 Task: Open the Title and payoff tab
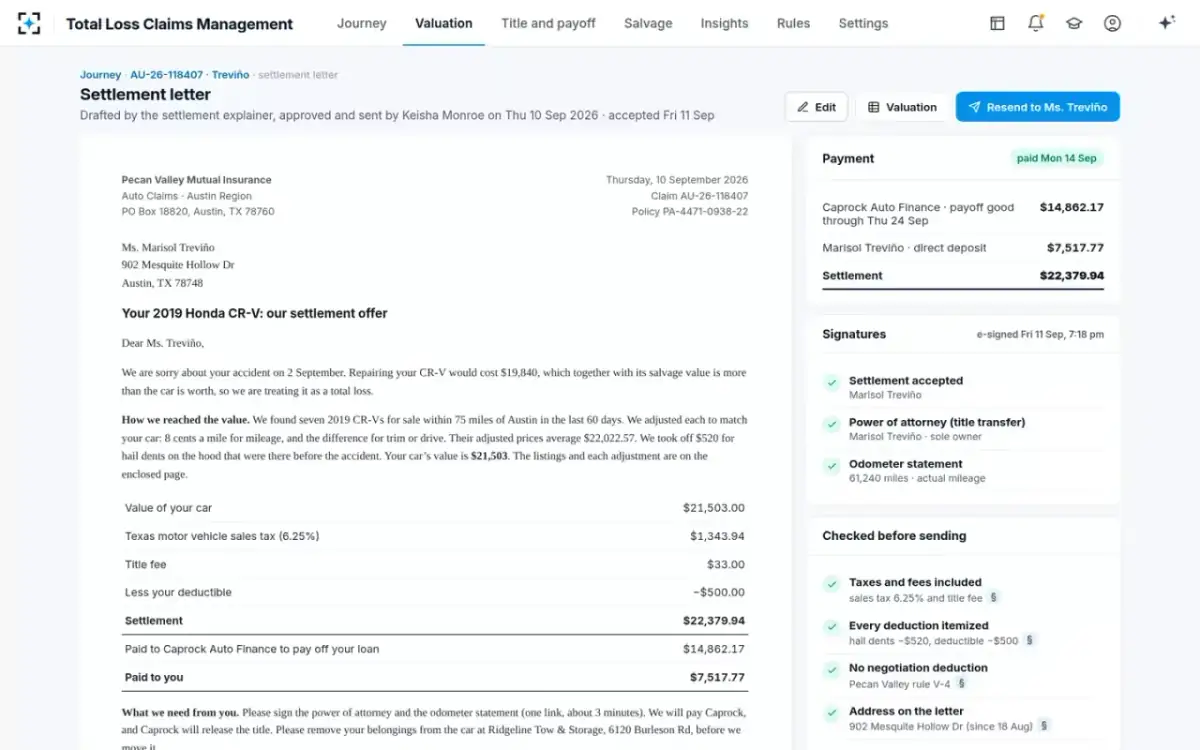tap(548, 23)
